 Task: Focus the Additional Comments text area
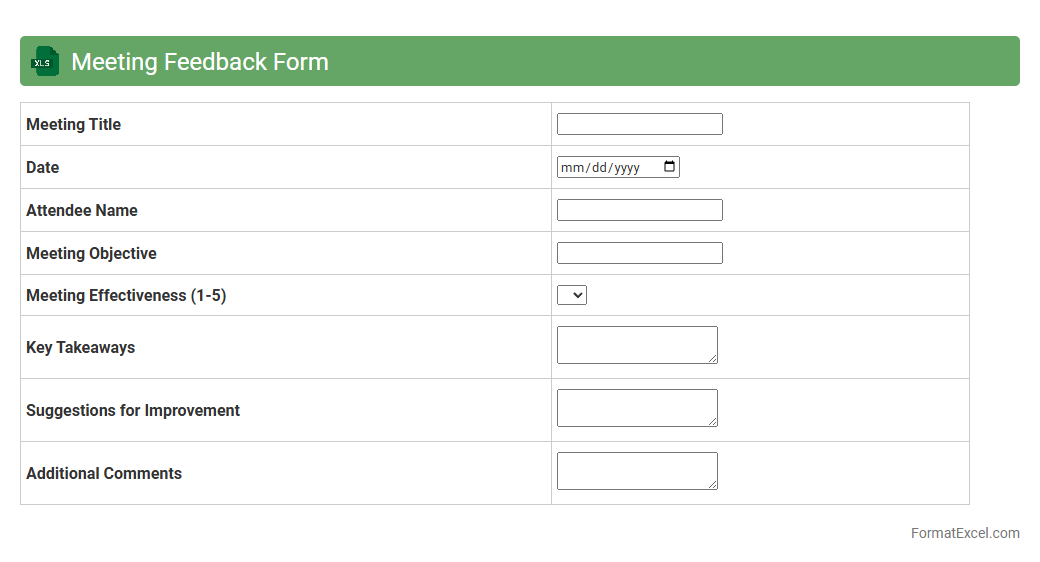tap(634, 470)
